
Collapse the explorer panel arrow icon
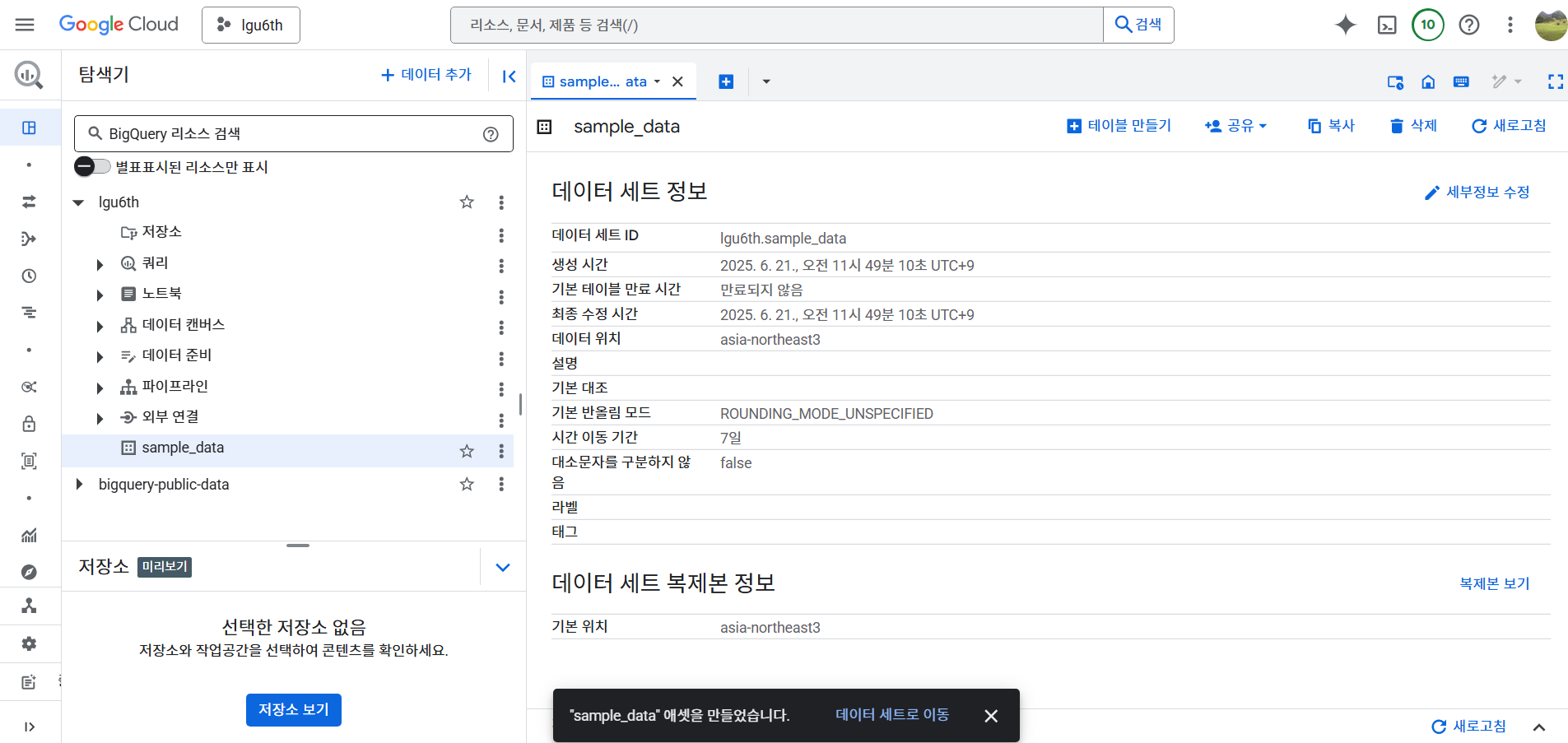click(x=509, y=77)
